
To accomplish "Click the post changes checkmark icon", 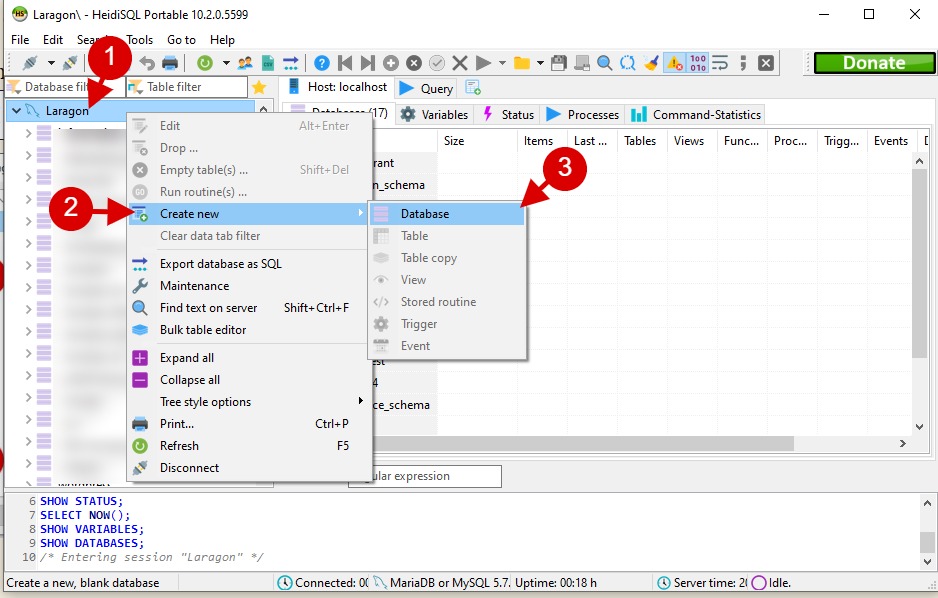I will 437,63.
